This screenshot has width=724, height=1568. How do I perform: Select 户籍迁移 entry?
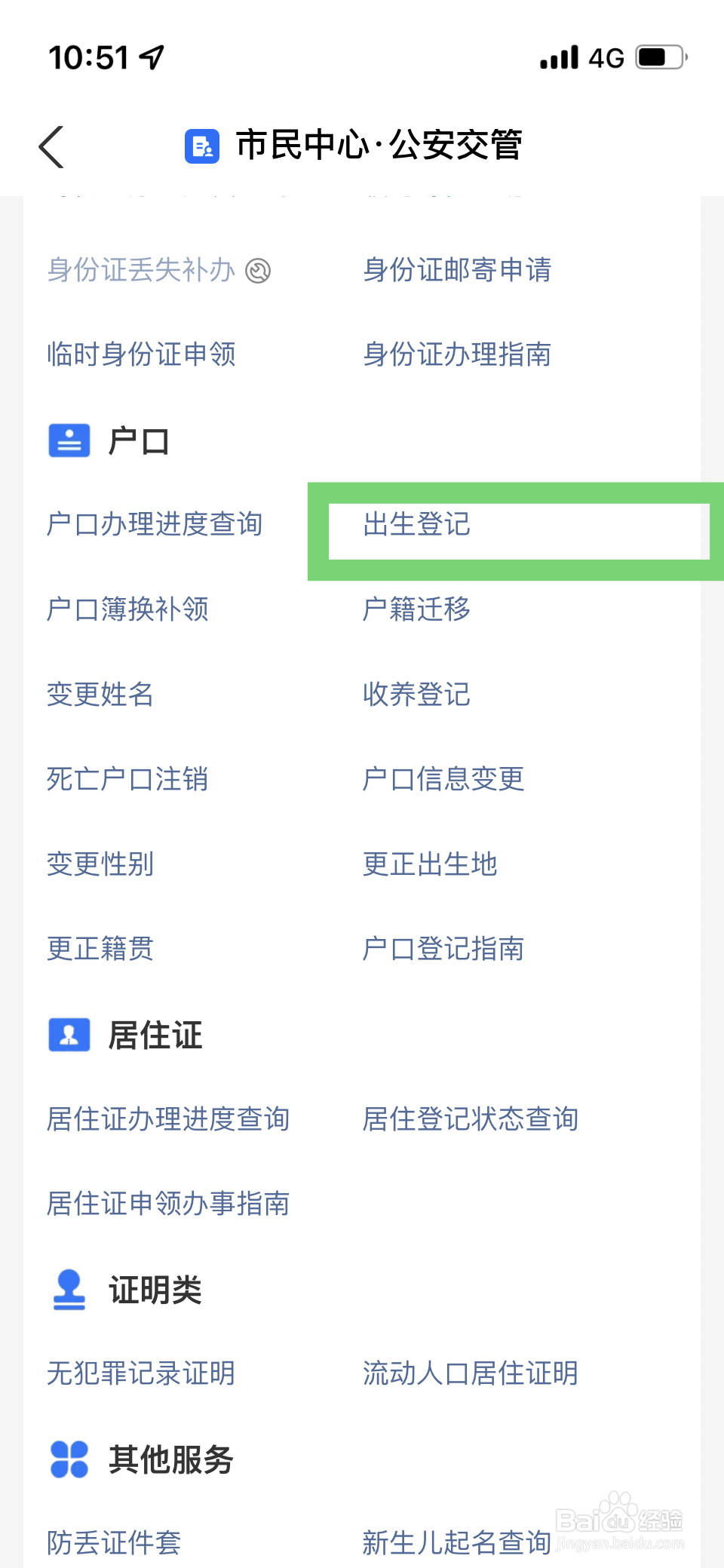tap(417, 609)
